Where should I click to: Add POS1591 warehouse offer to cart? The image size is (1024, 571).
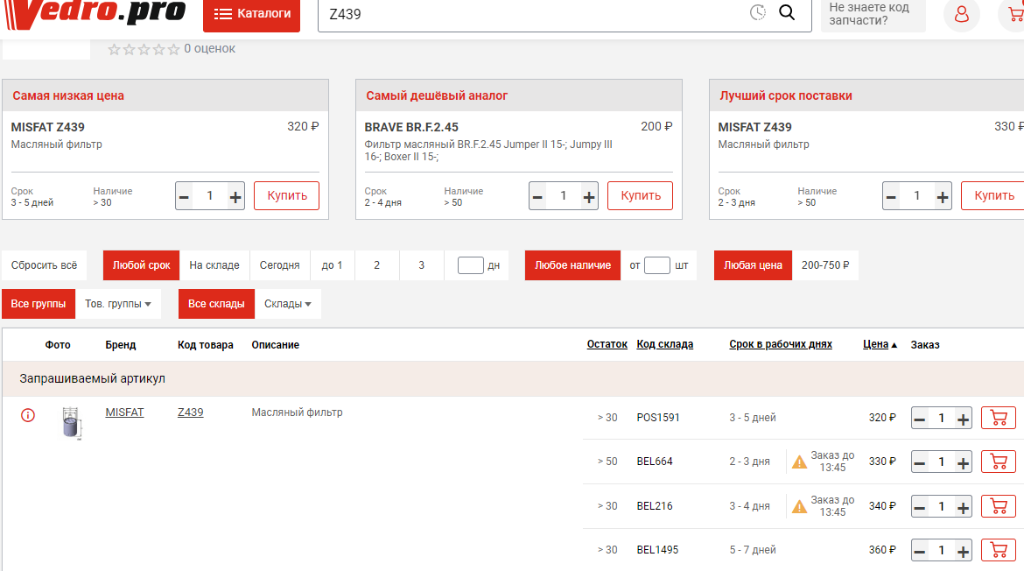point(998,418)
